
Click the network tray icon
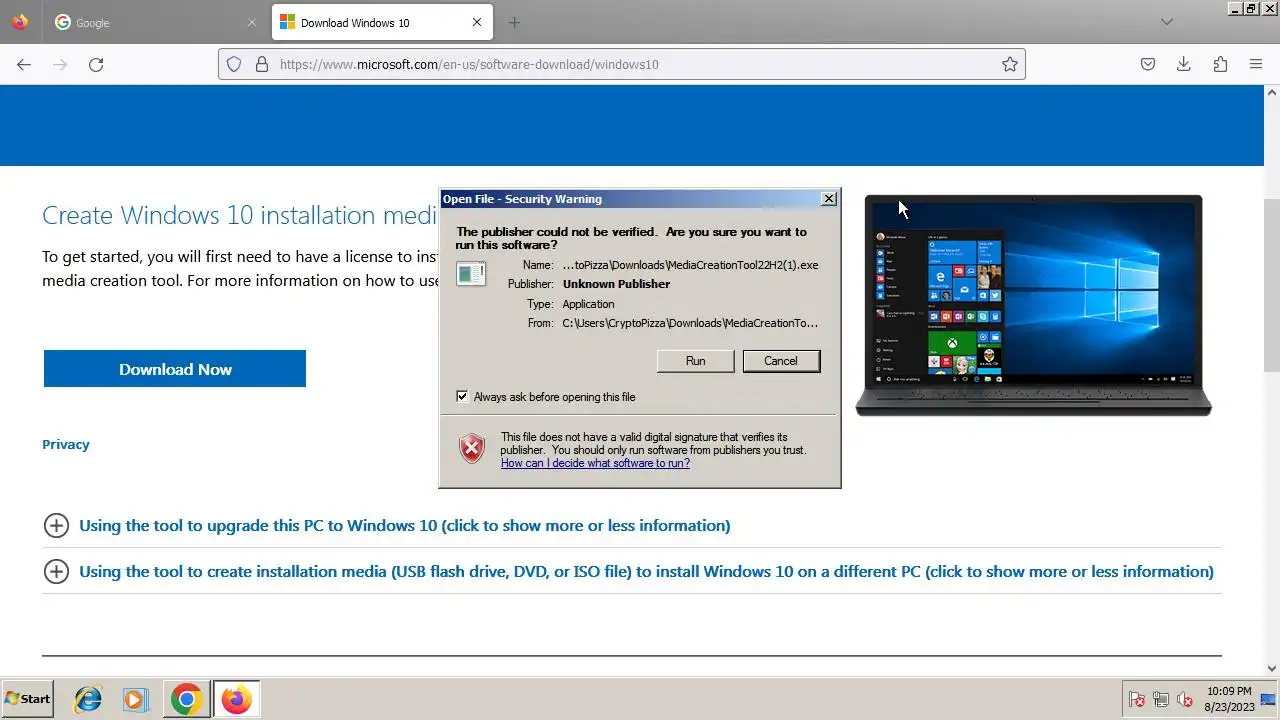pyautogui.click(x=1161, y=700)
